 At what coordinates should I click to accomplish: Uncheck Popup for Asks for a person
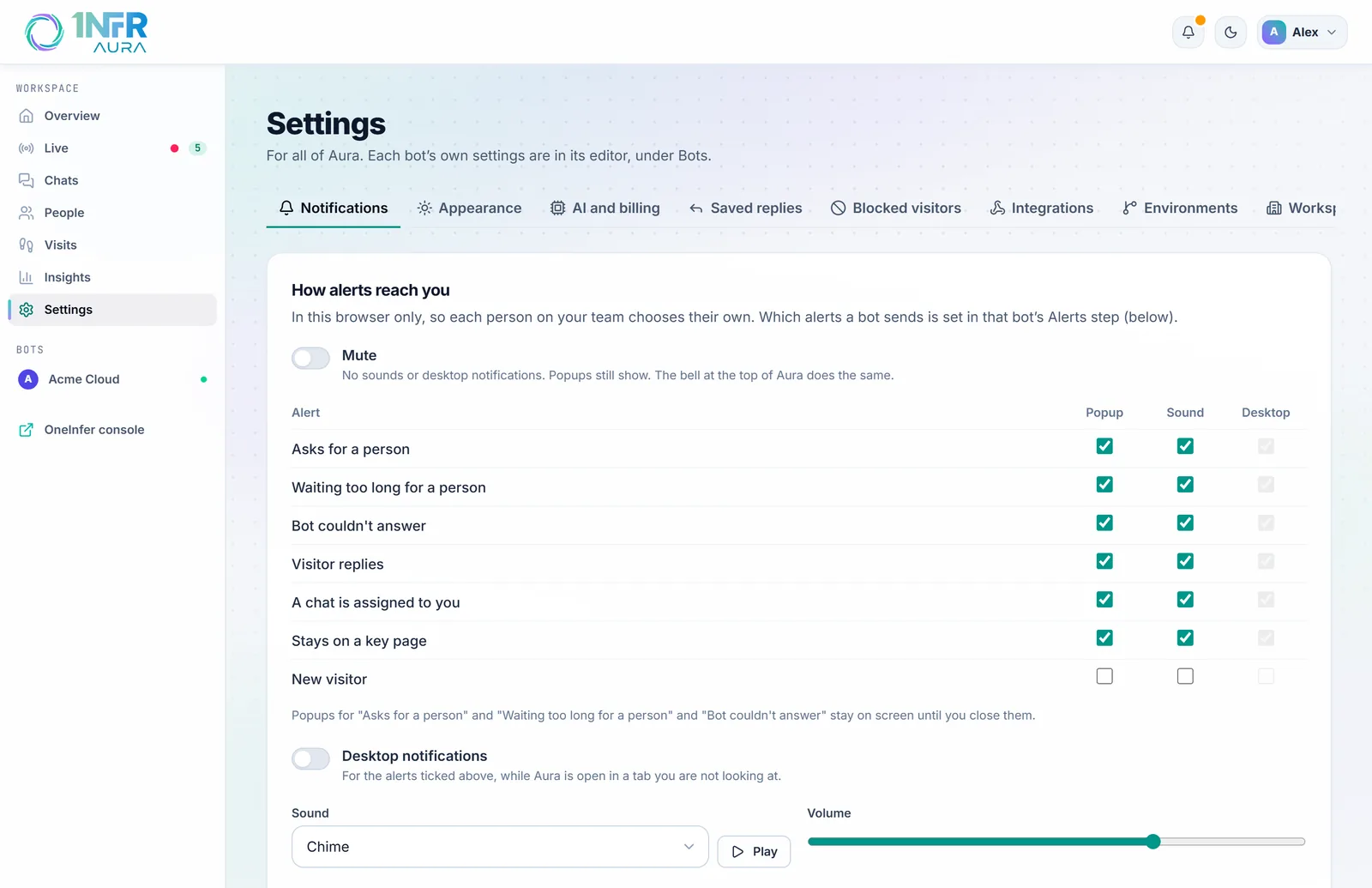coord(1104,446)
